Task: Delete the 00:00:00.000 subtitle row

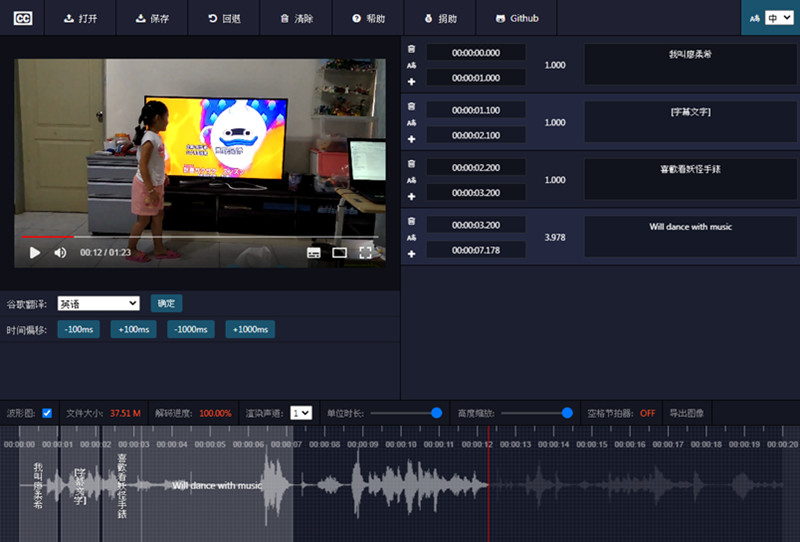Action: click(411, 49)
